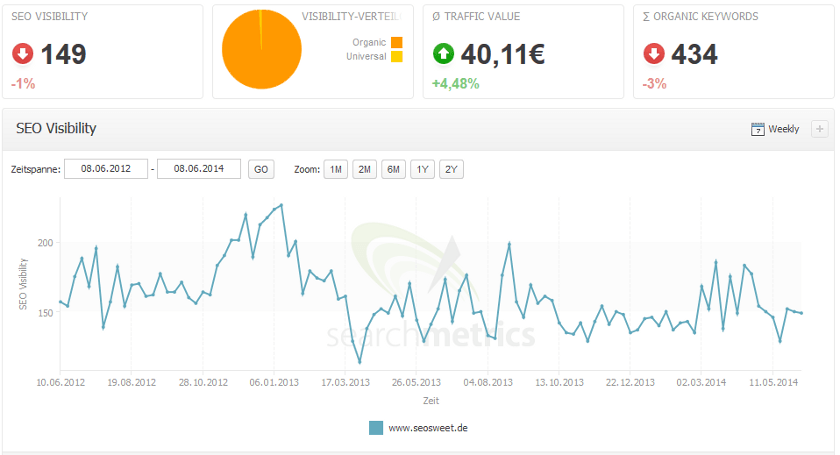Open the Weekly interval dropdown
Screen dimensions: 840x455
pos(783,129)
